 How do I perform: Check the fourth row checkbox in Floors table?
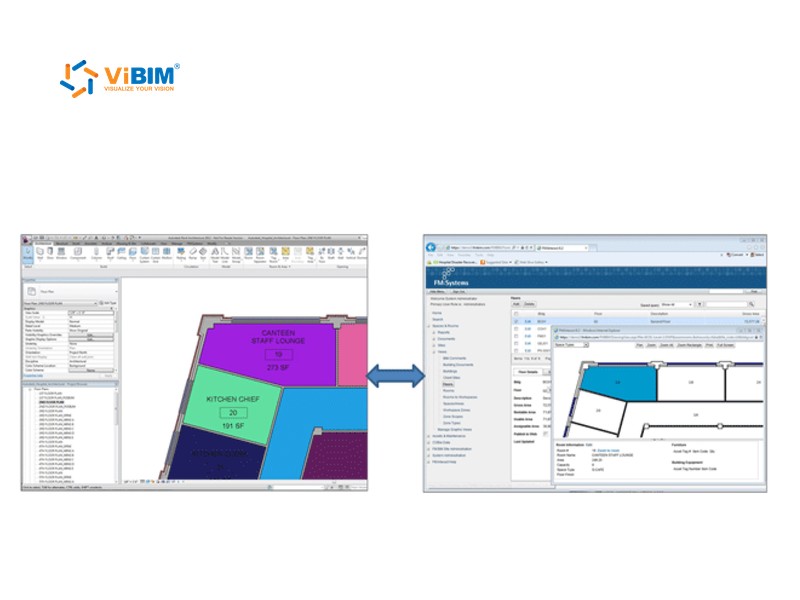(x=516, y=343)
